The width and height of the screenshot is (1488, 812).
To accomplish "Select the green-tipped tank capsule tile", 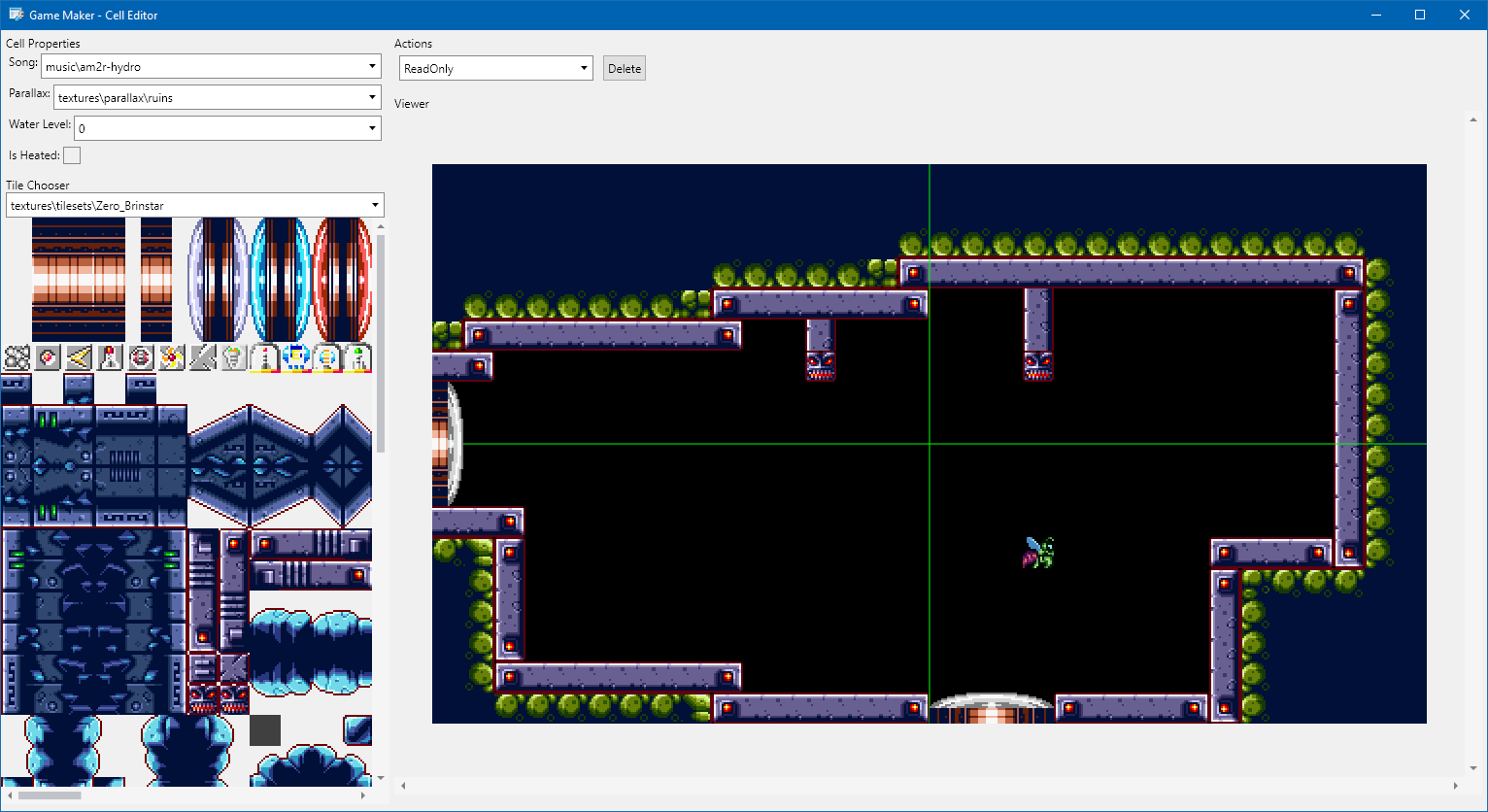I will click(358, 357).
